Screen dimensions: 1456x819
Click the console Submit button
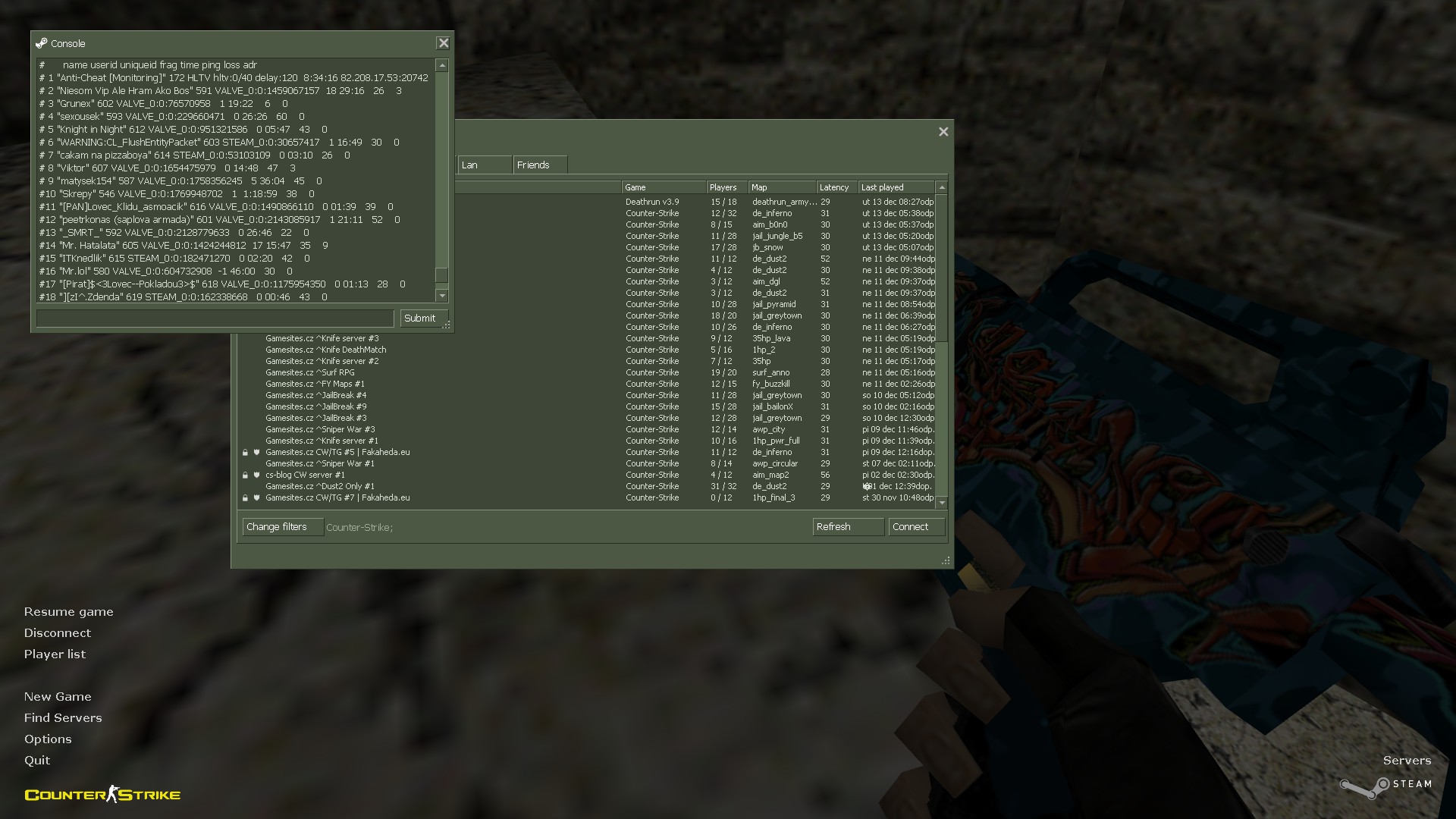coord(424,318)
